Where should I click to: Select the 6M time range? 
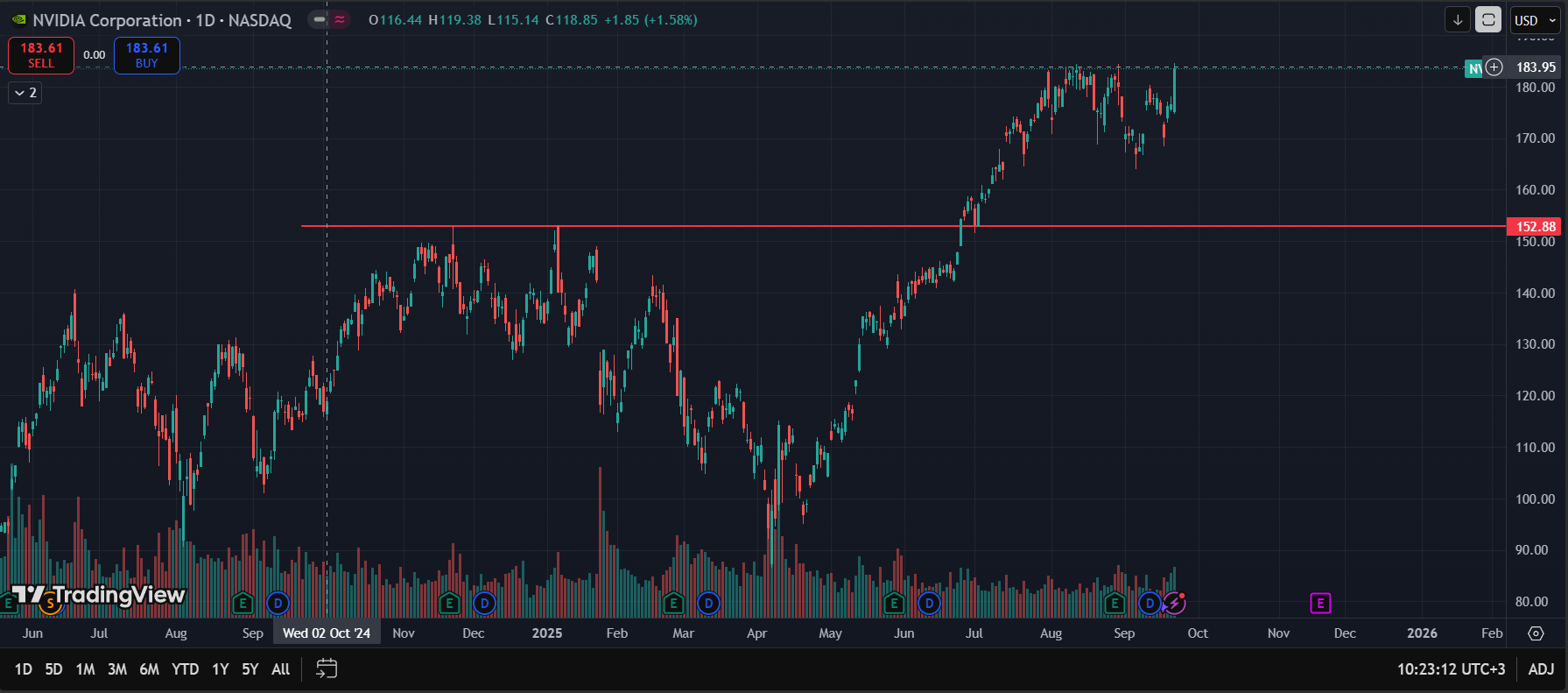150,669
